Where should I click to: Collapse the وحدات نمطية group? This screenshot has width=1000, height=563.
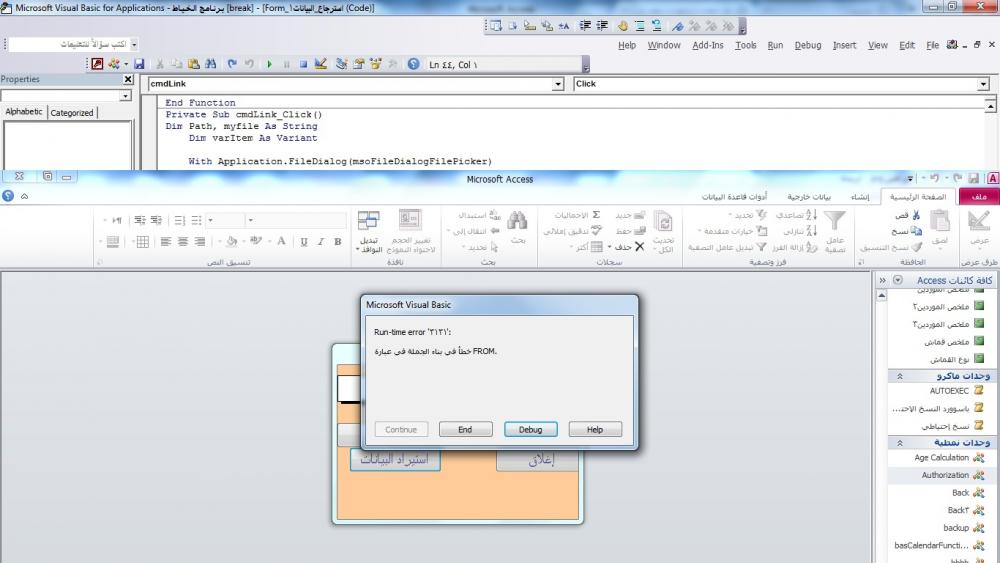pyautogui.click(x=900, y=442)
